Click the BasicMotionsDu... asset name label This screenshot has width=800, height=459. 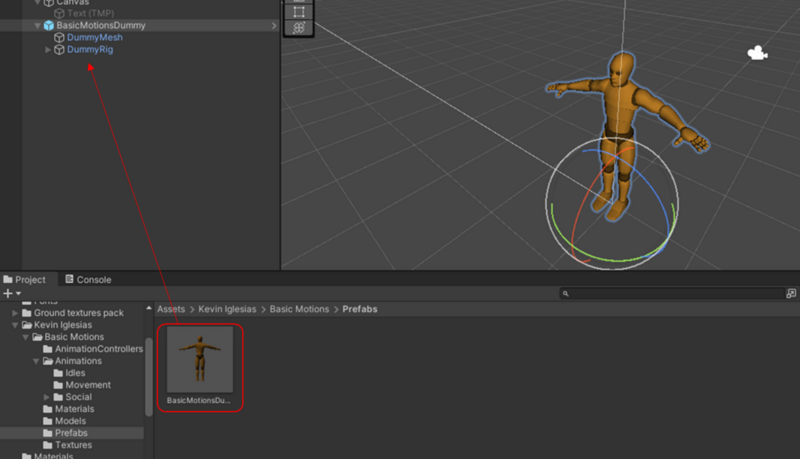click(x=198, y=400)
